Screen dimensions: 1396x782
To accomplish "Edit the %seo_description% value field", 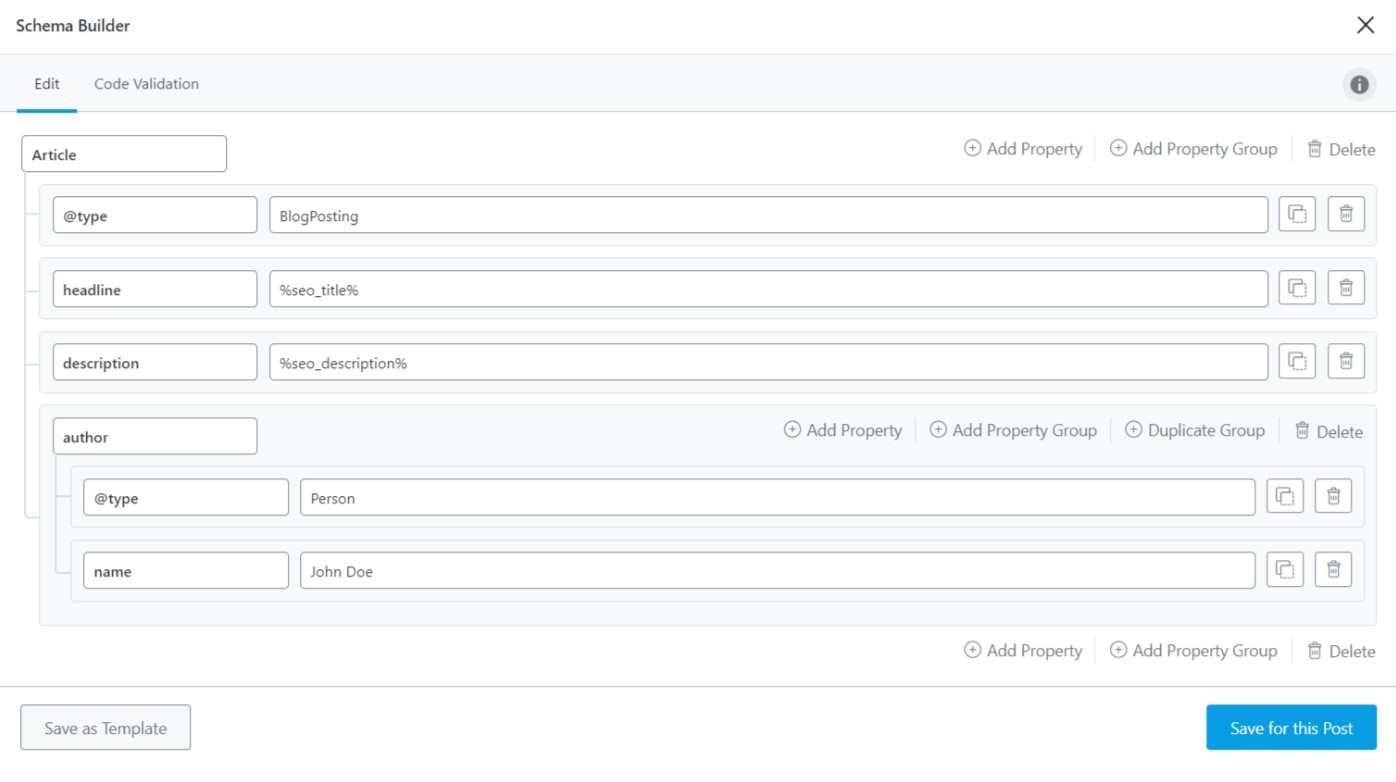I will point(769,362).
